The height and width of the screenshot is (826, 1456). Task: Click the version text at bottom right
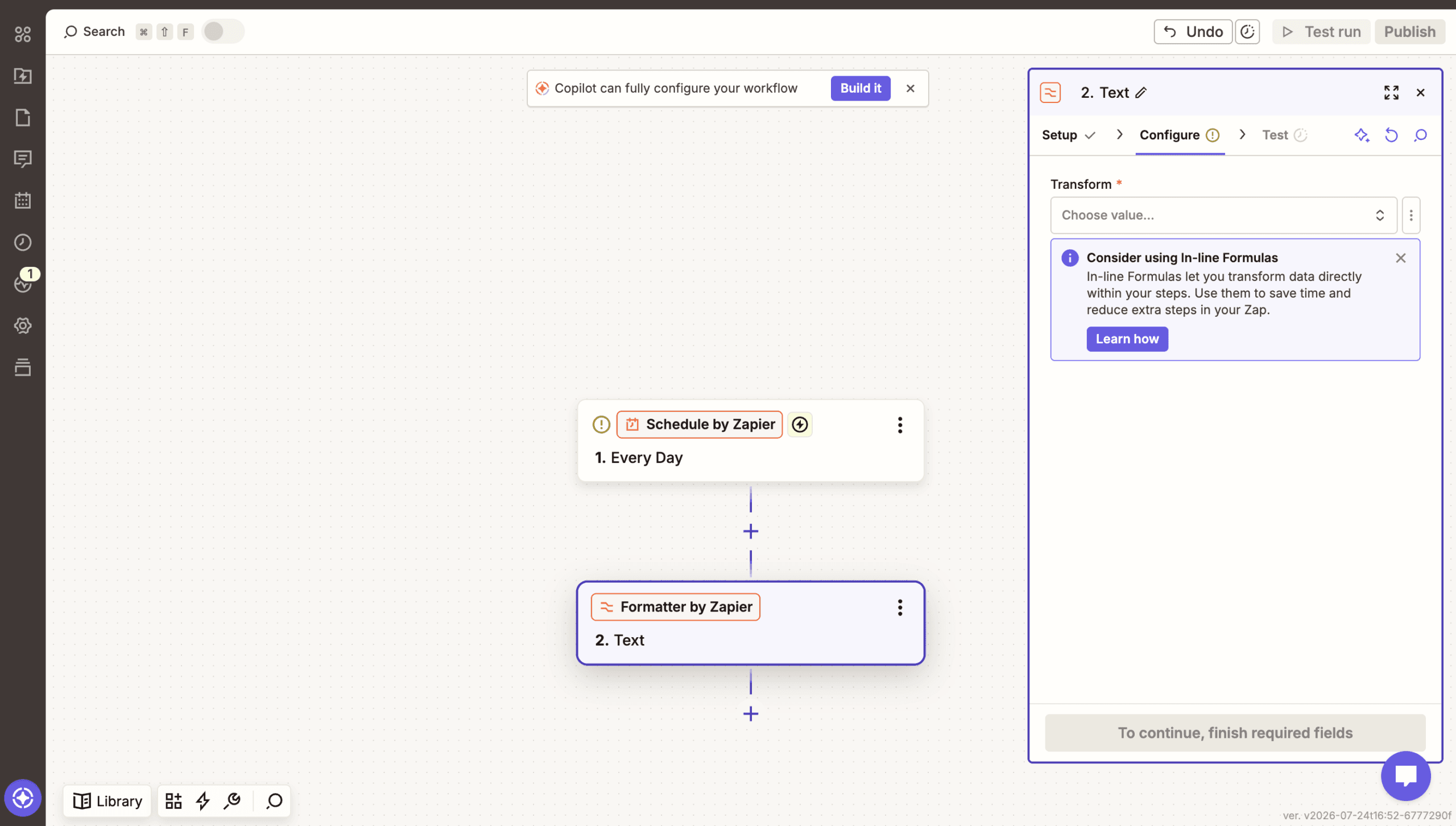pyautogui.click(x=1367, y=815)
